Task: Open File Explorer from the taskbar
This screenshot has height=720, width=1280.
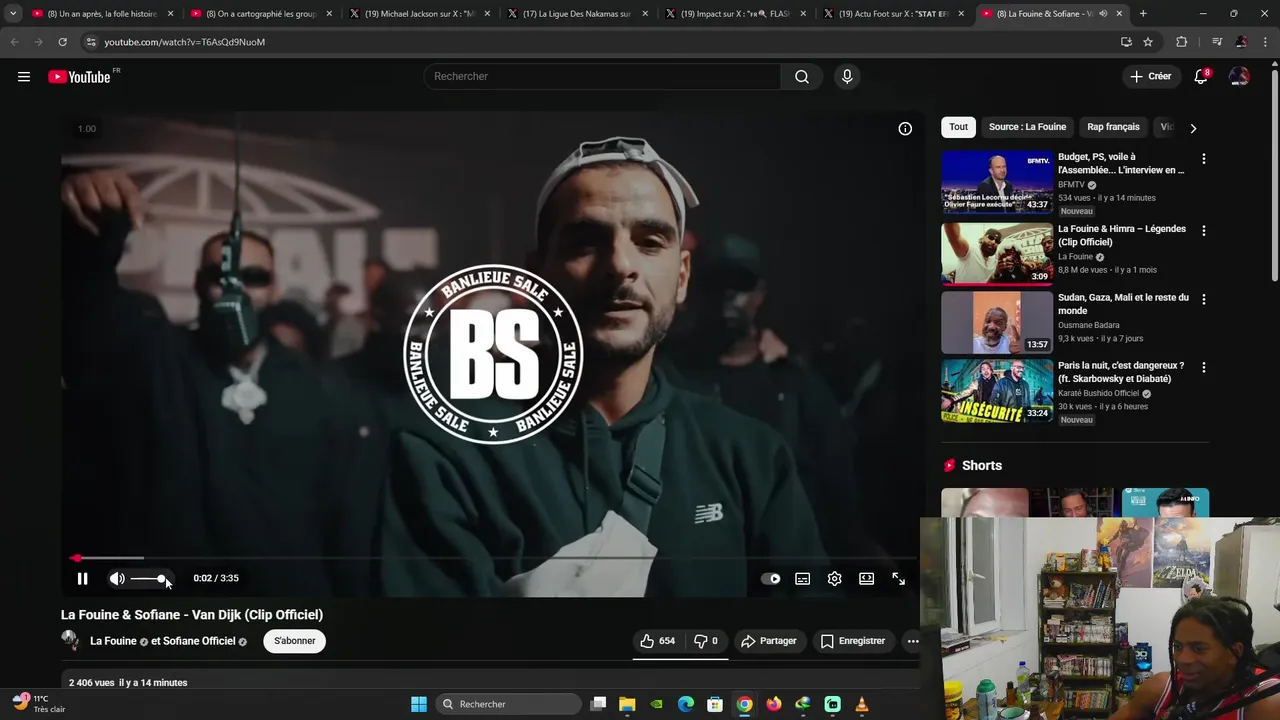Action: point(627,704)
